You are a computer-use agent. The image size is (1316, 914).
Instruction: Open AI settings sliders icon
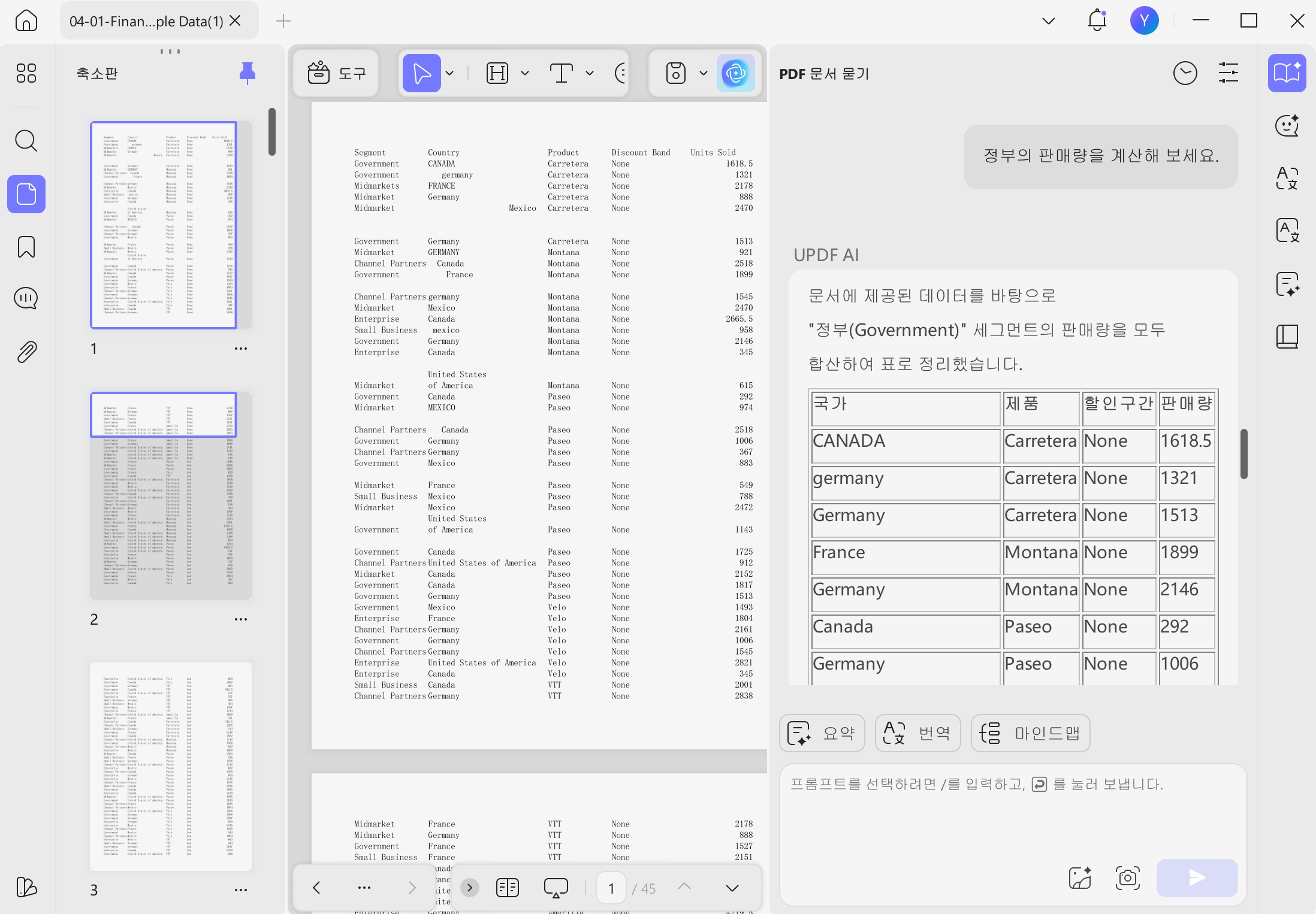click(x=1229, y=73)
